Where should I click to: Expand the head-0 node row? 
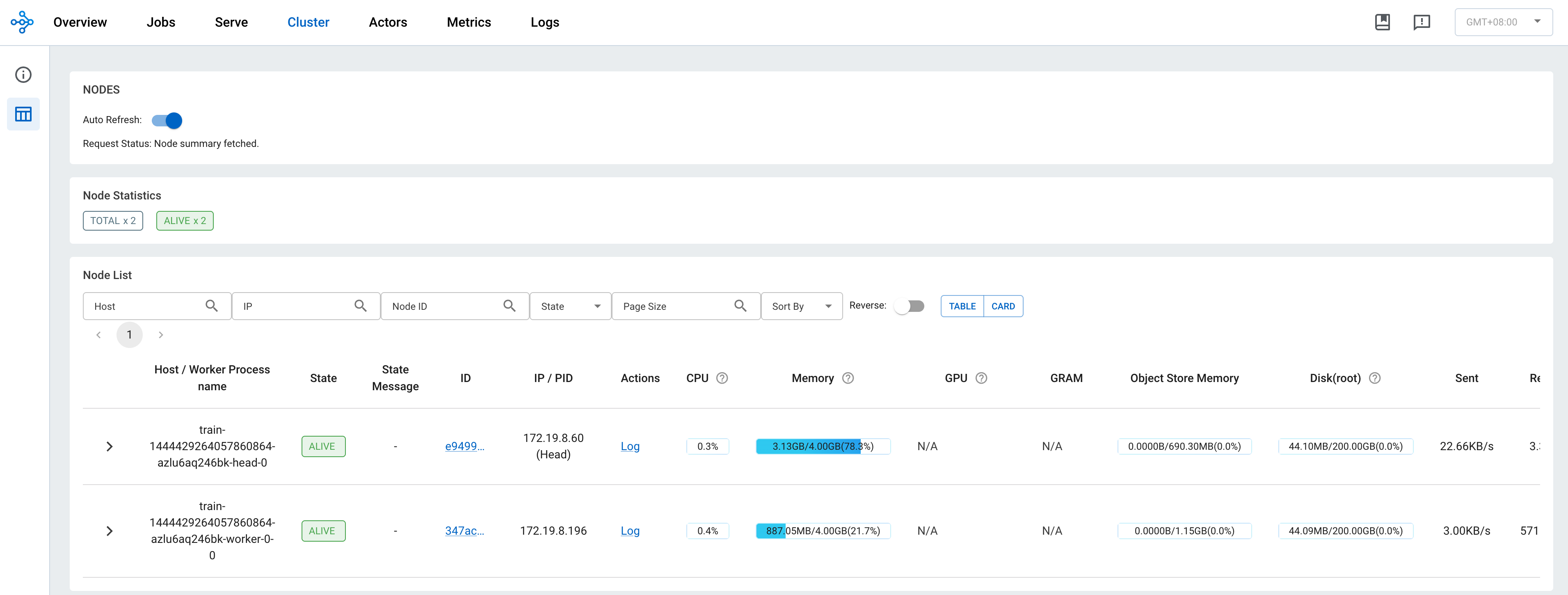(x=110, y=447)
